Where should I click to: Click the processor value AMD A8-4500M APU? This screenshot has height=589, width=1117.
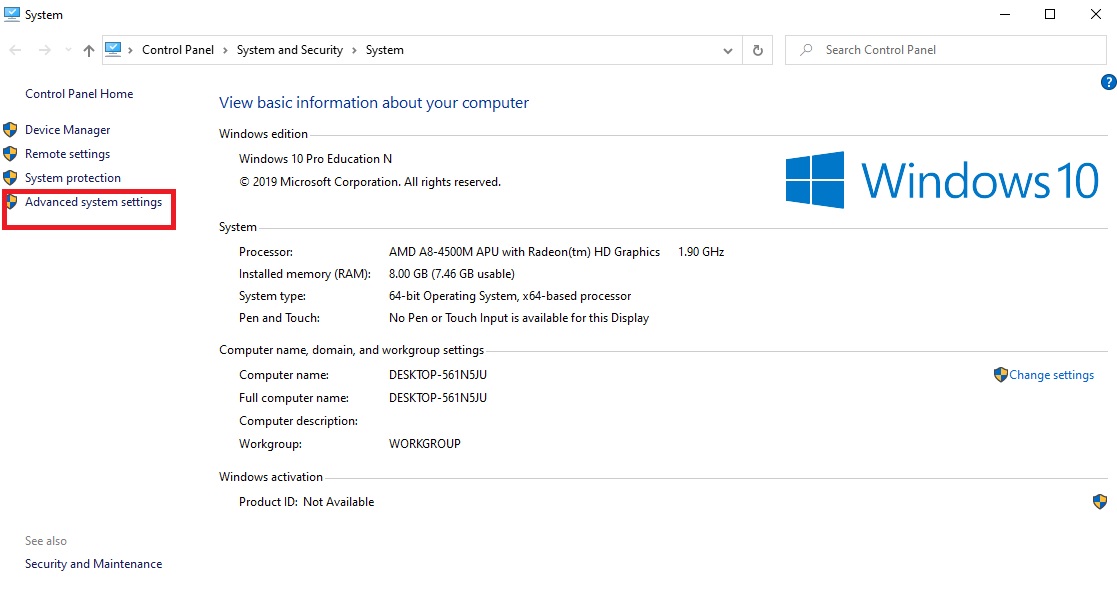pos(524,252)
